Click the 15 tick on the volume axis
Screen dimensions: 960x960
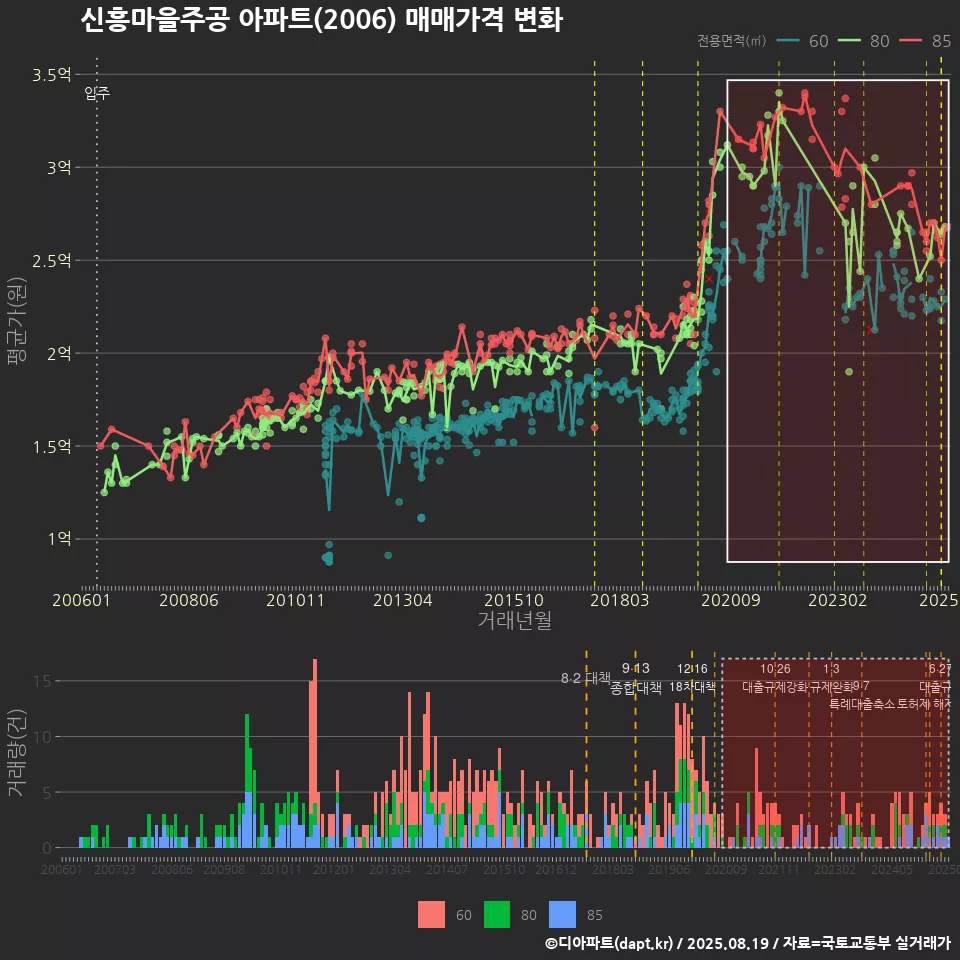[x=43, y=681]
